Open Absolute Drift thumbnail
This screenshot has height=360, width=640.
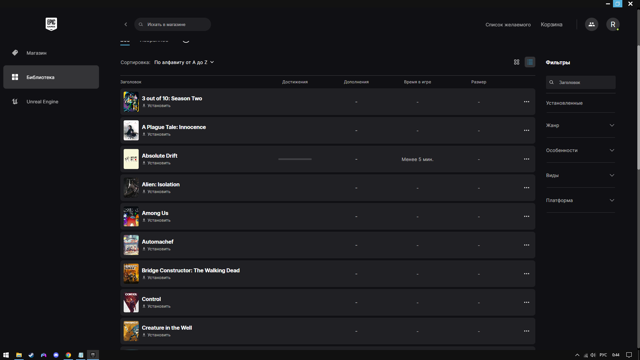coord(131,159)
